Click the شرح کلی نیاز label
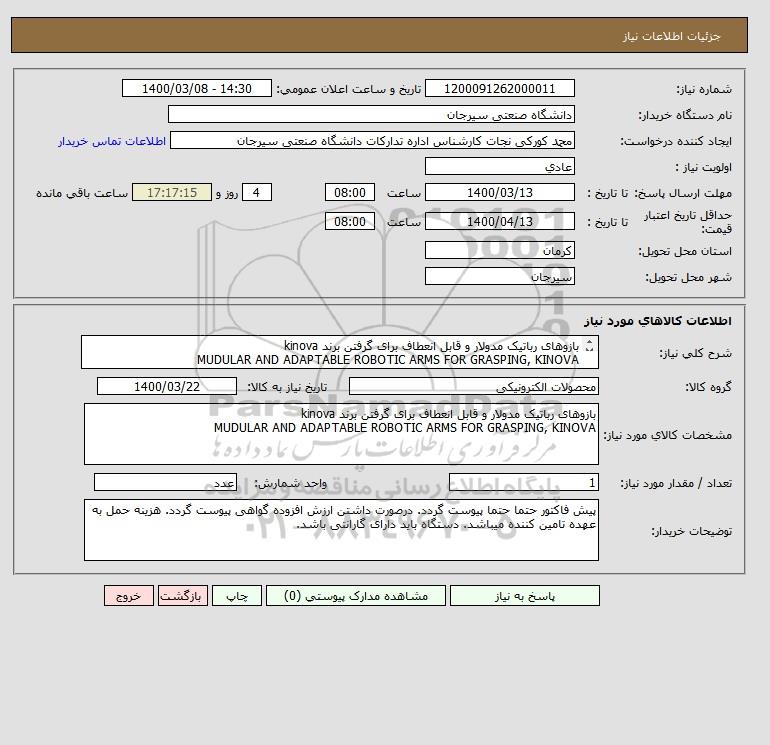 [x=695, y=354]
